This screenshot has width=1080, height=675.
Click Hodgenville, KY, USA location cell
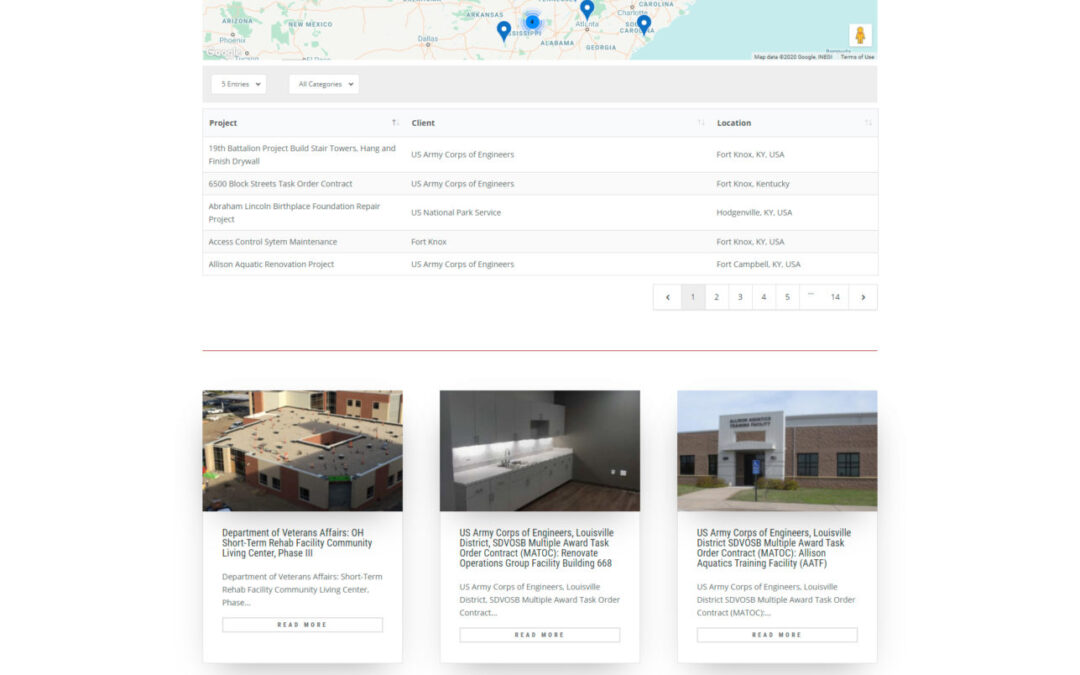pos(754,212)
